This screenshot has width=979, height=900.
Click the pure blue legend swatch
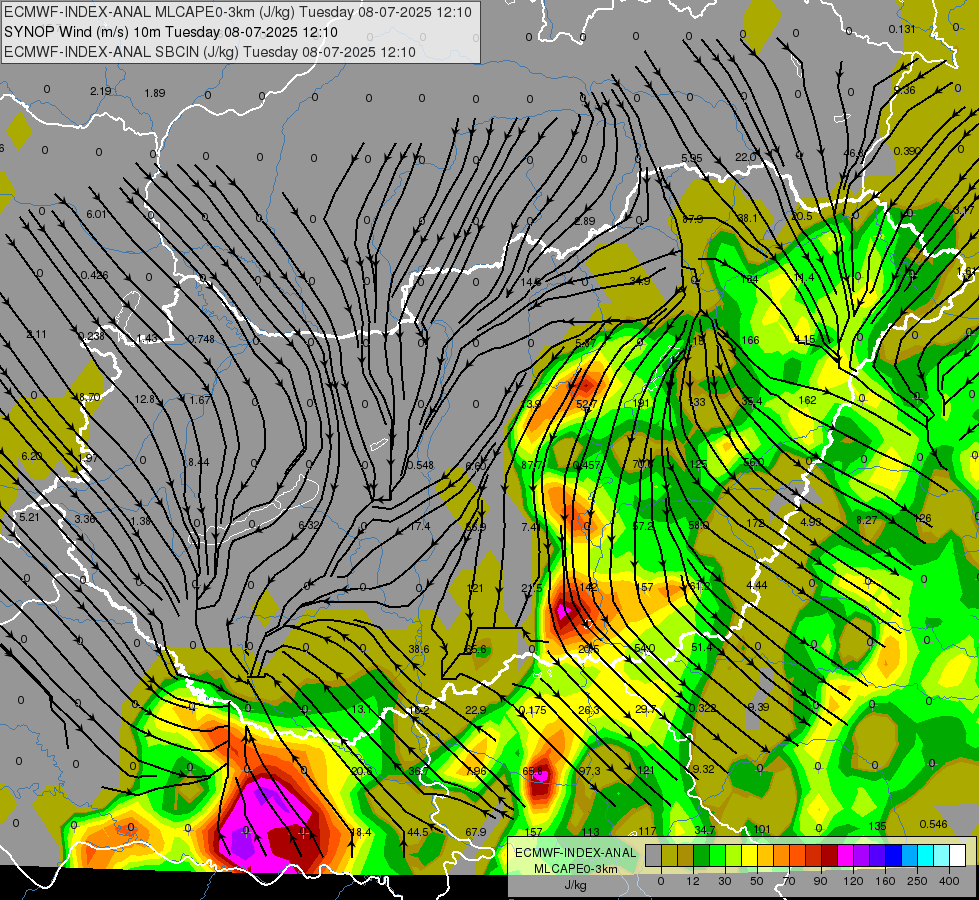[894, 855]
